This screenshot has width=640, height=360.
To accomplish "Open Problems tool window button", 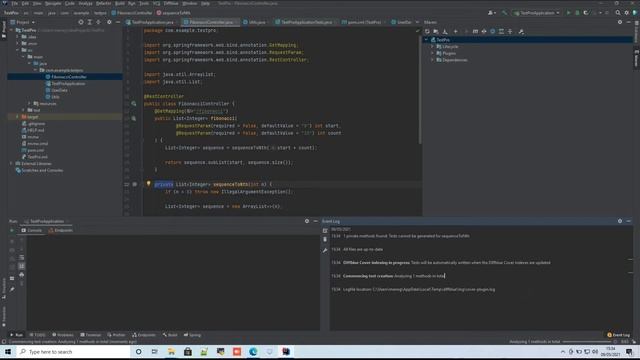I will click(62, 335).
